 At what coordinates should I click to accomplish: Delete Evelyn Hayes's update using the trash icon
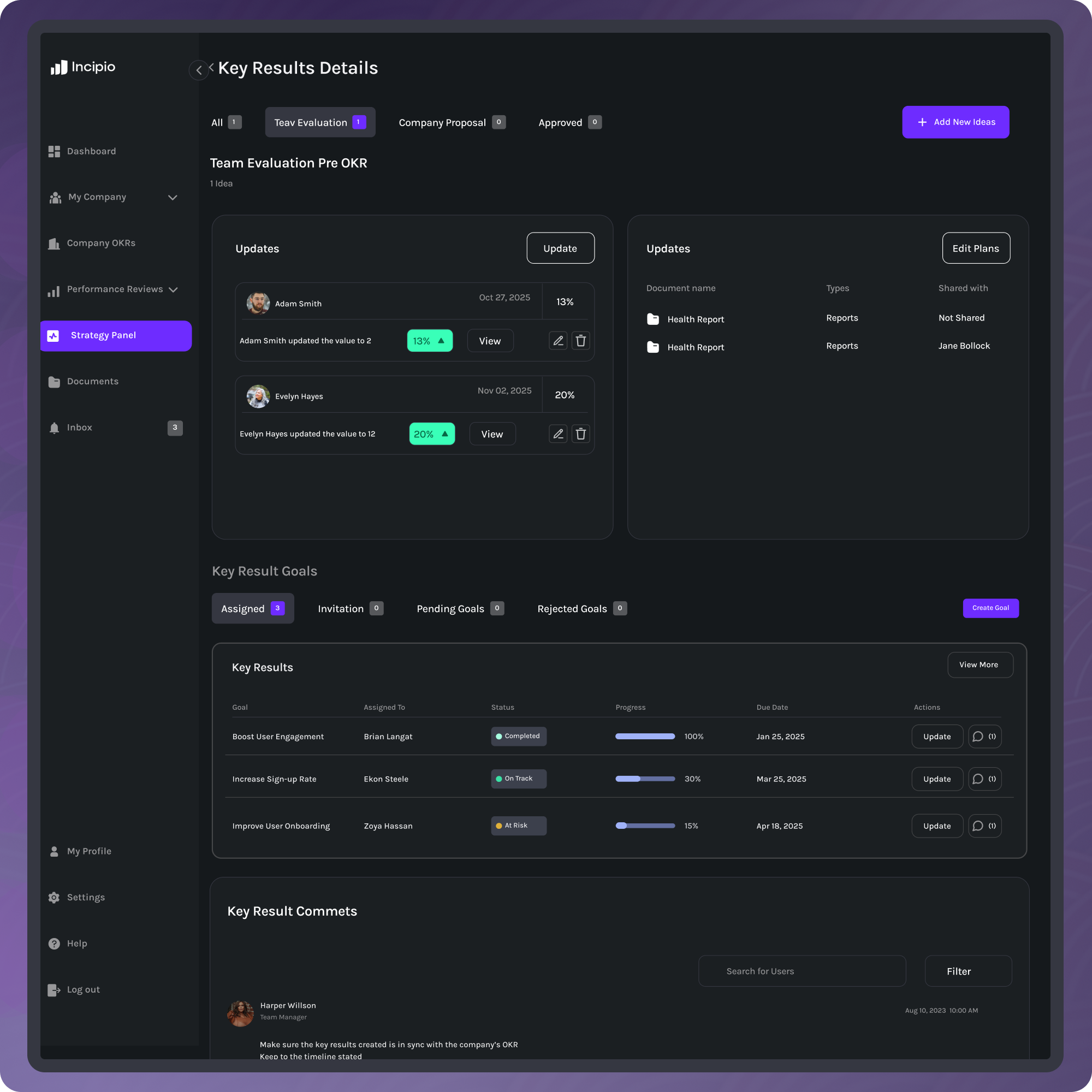pos(580,434)
